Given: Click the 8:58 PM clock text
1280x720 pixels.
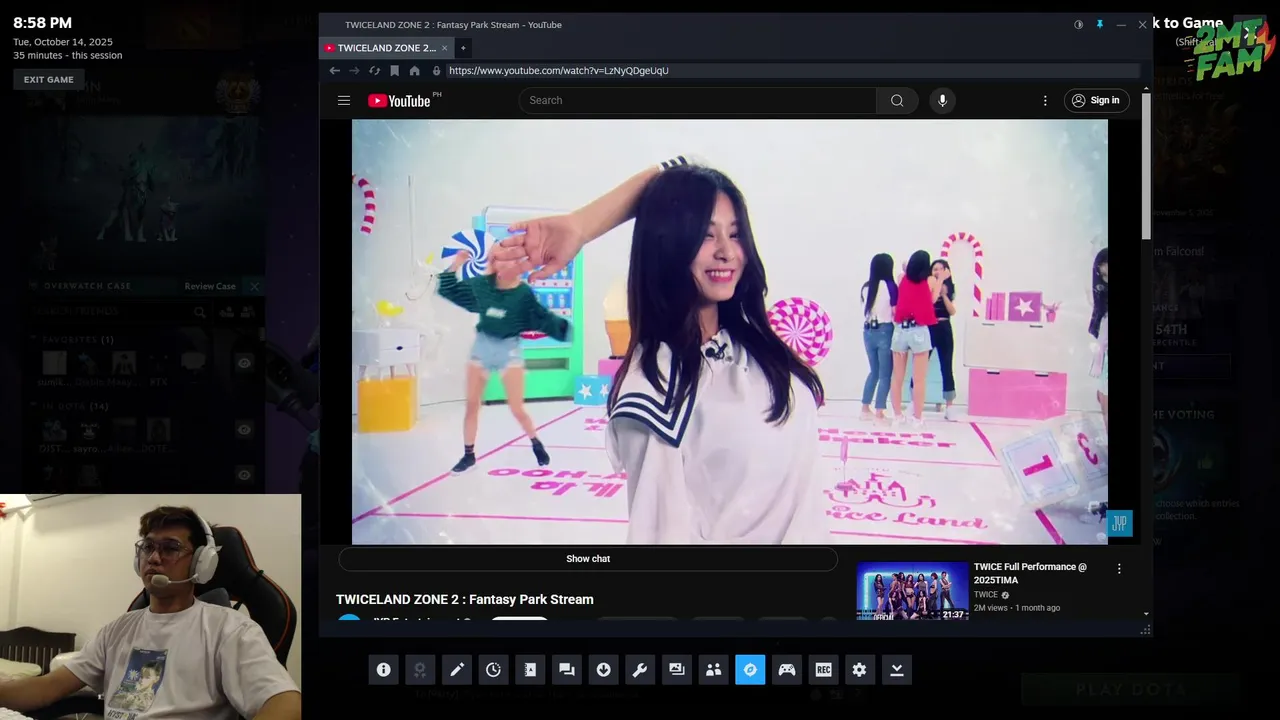Looking at the screenshot, I should (x=42, y=23).
